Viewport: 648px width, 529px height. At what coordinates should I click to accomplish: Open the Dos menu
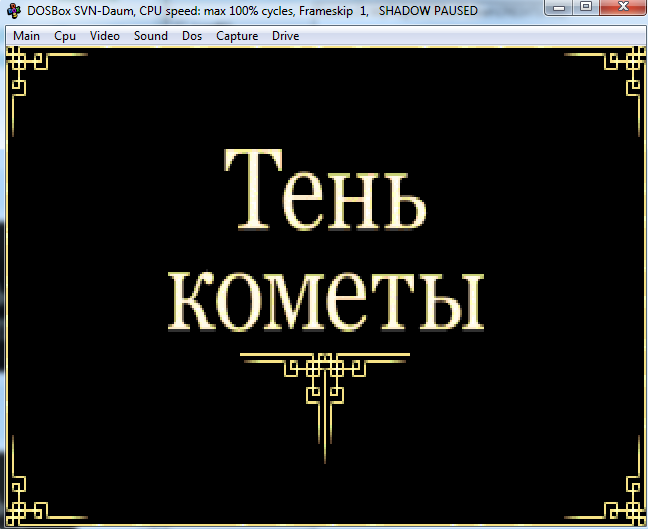(x=192, y=36)
